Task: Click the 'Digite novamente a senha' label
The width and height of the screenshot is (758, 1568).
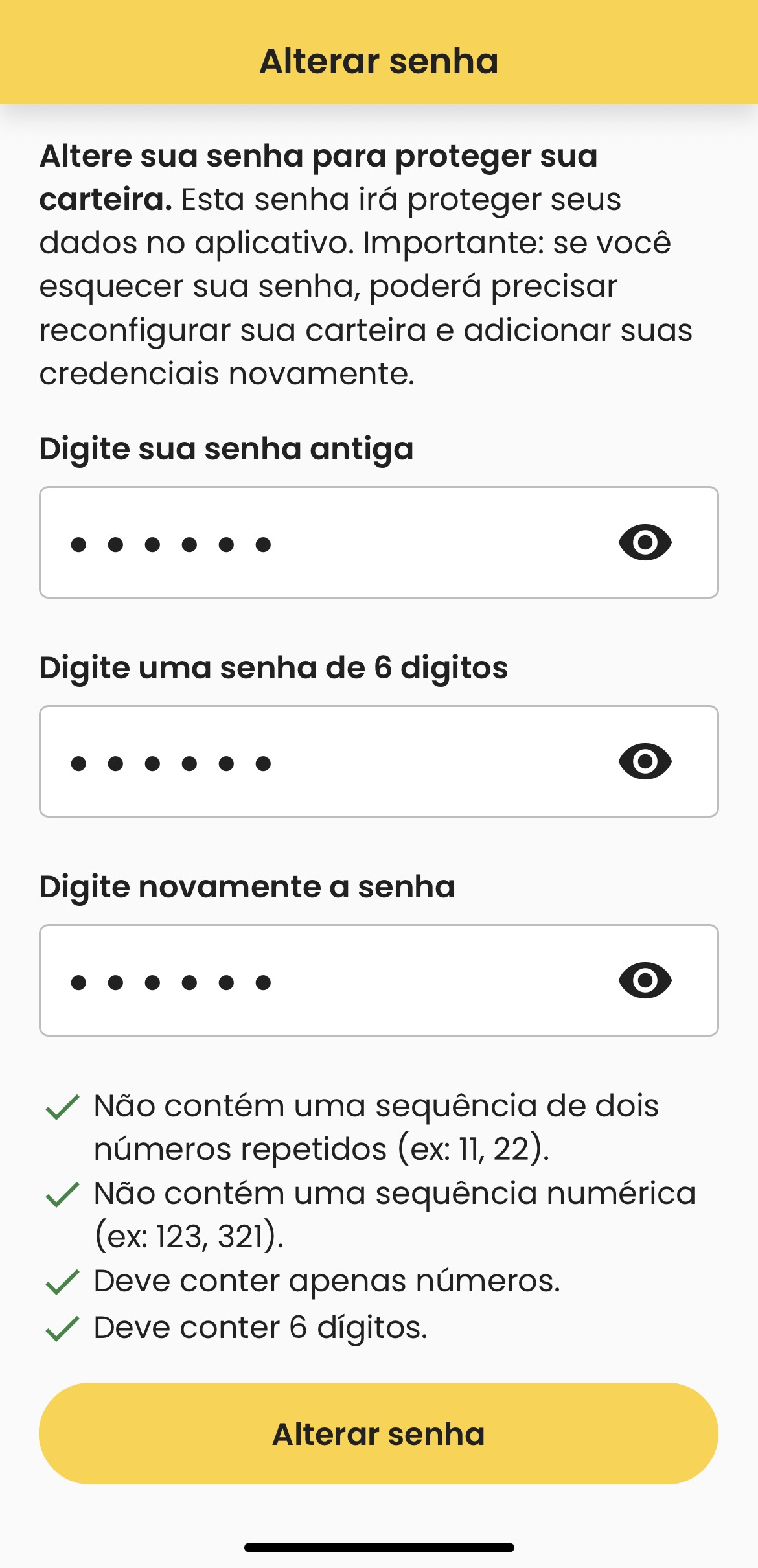Action: pos(247,886)
